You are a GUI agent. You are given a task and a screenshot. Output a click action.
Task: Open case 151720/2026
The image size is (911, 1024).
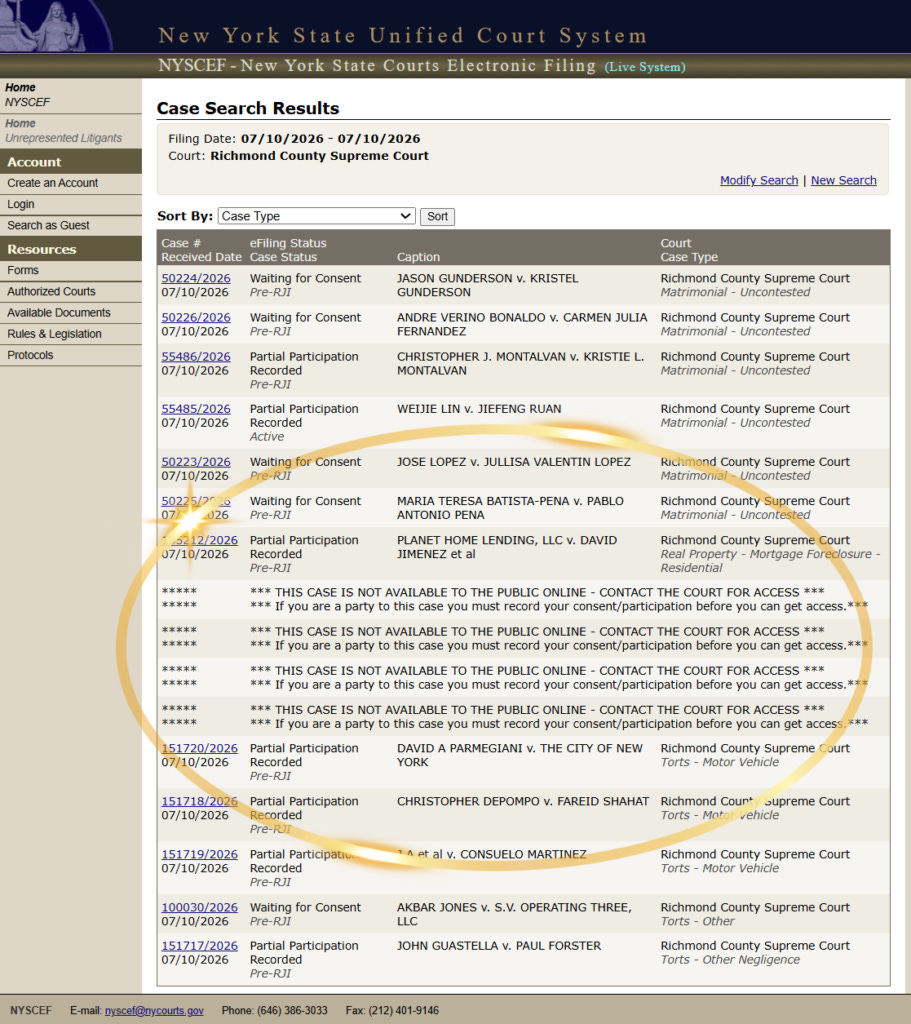pyautogui.click(x=199, y=748)
